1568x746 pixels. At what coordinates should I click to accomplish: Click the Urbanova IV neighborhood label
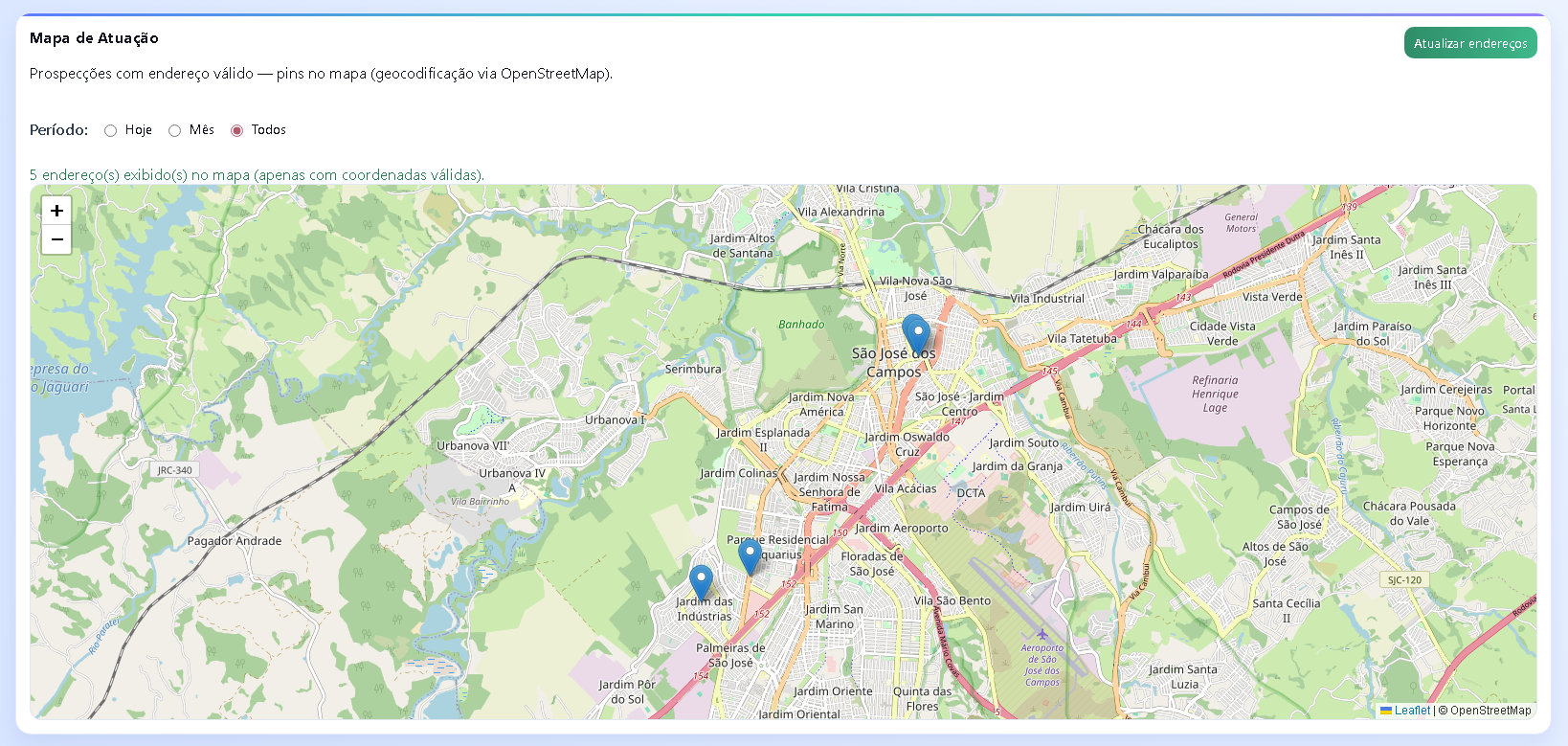point(512,473)
